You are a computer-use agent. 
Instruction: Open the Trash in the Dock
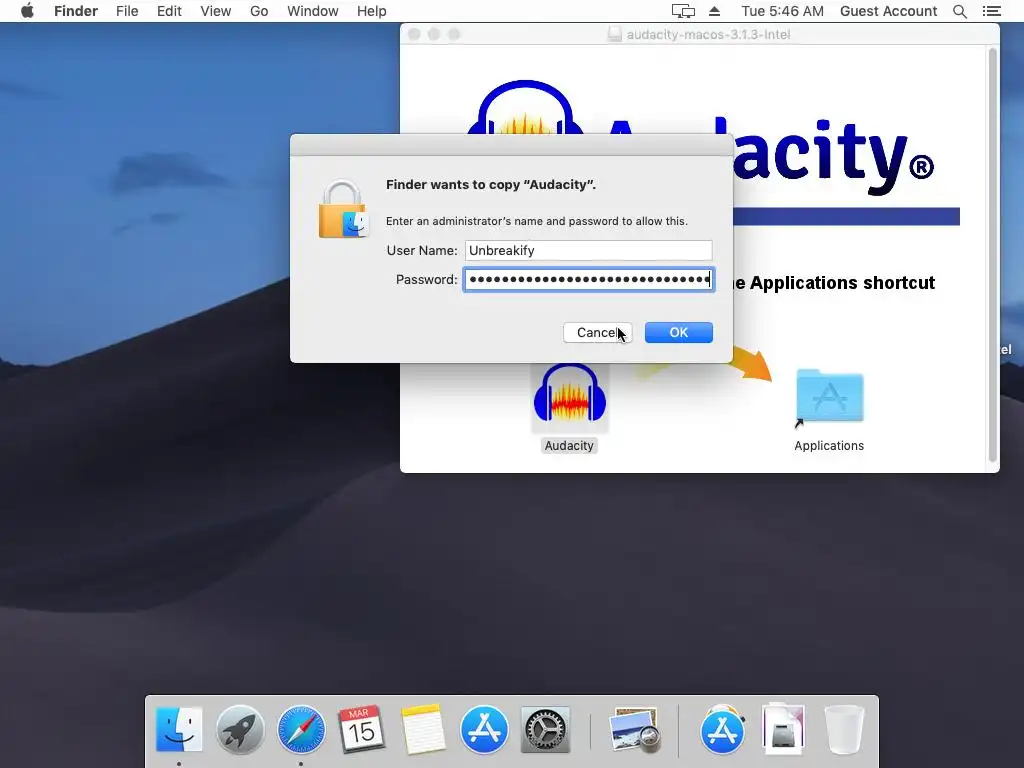click(844, 729)
